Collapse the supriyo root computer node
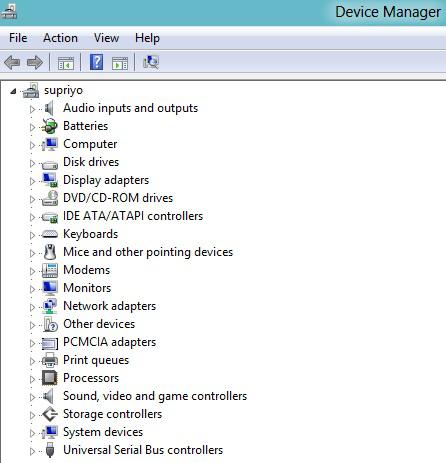Screen dimensions: 446x463 13,91
